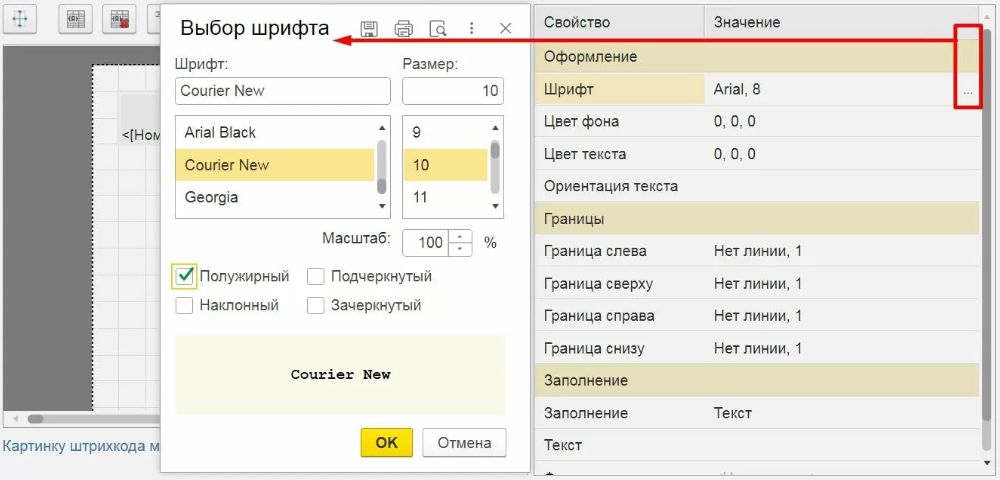This screenshot has width=1000, height=480.
Task: Click the Шрифт name input field
Action: 283,91
